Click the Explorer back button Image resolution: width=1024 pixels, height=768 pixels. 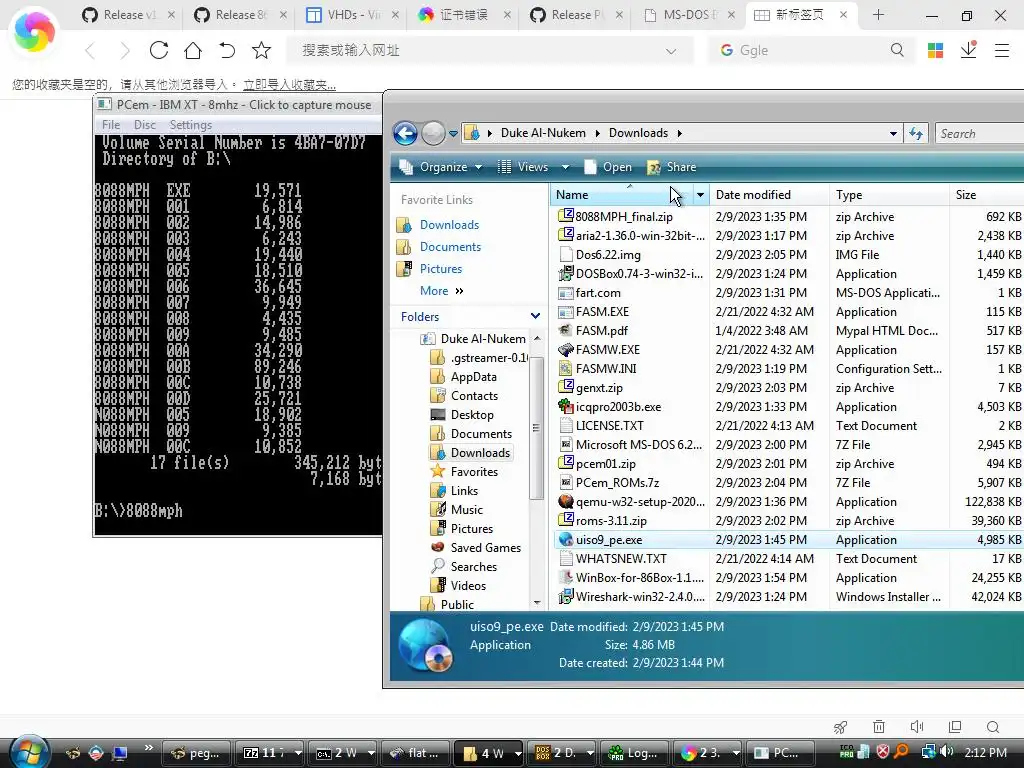tap(405, 133)
